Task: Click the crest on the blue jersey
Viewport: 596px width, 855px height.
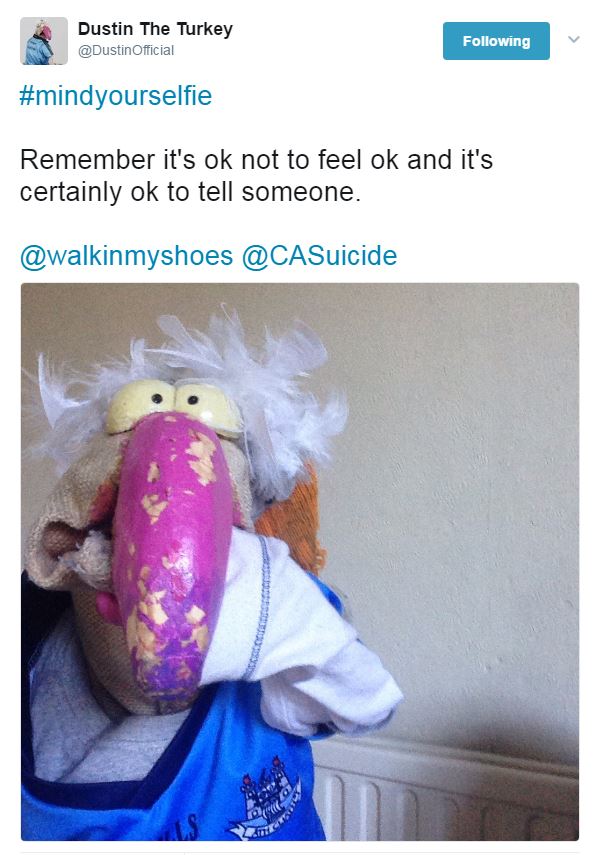Action: [268, 799]
